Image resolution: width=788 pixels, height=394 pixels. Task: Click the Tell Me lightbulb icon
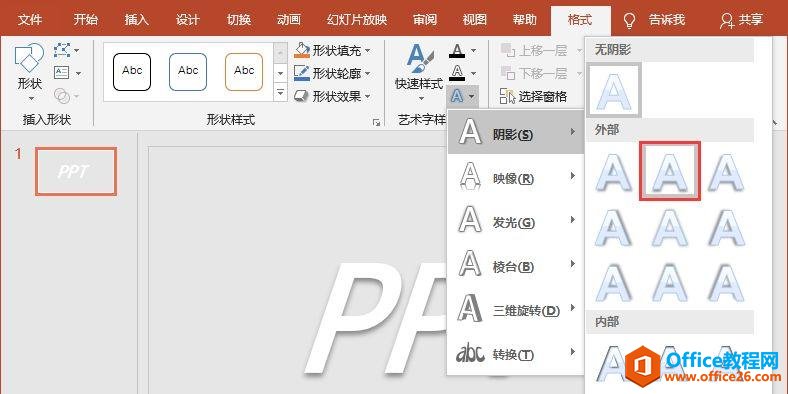629,20
